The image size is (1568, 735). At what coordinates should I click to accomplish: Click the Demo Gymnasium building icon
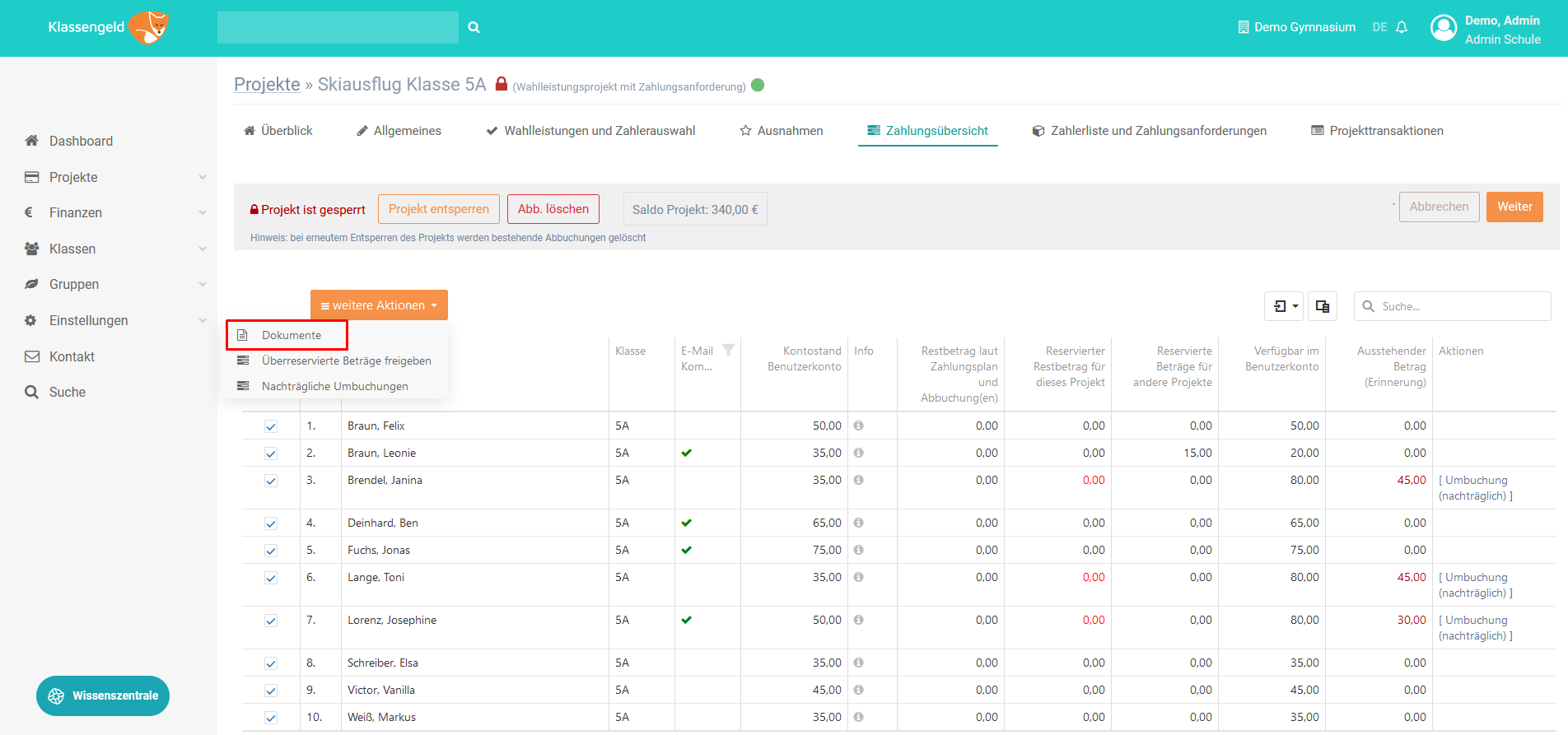point(1244,27)
